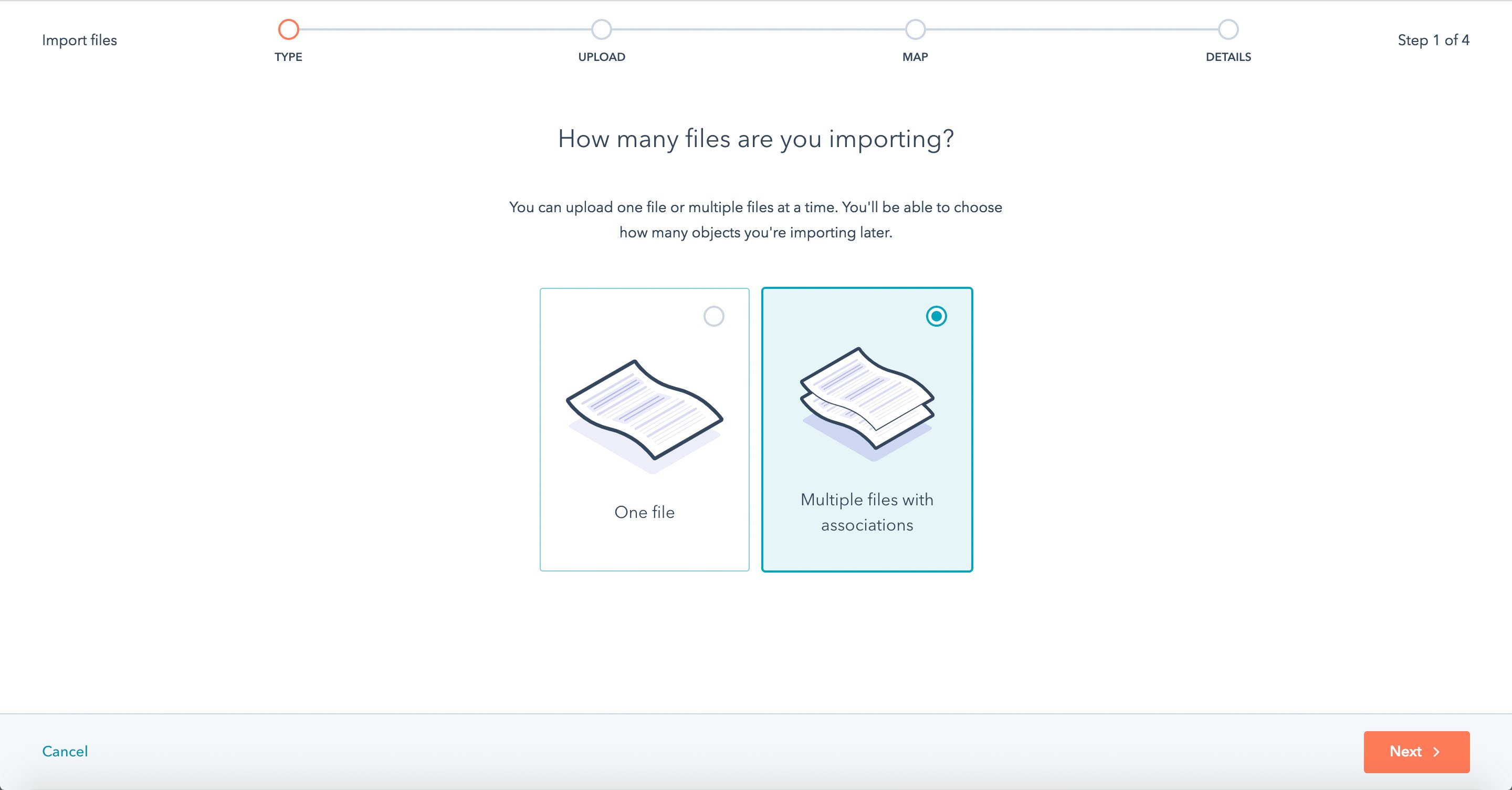Click the Cancel link

(65, 752)
